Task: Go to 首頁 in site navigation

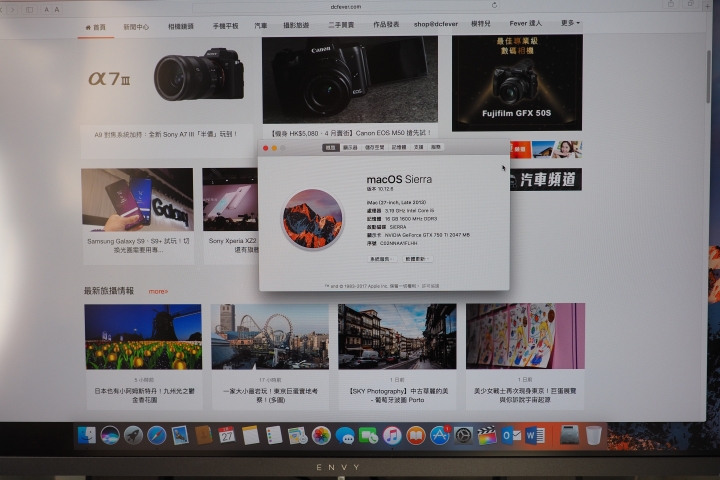Action: (96, 27)
